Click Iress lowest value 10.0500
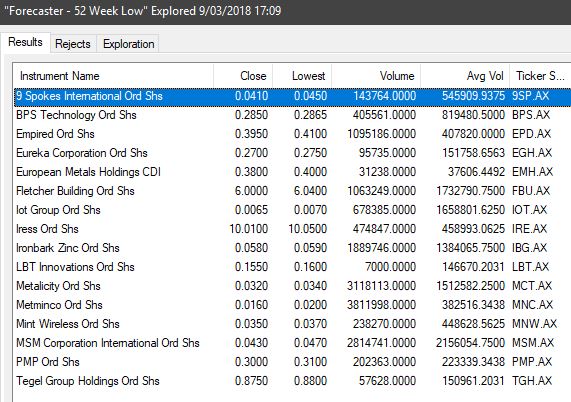 (x=308, y=229)
